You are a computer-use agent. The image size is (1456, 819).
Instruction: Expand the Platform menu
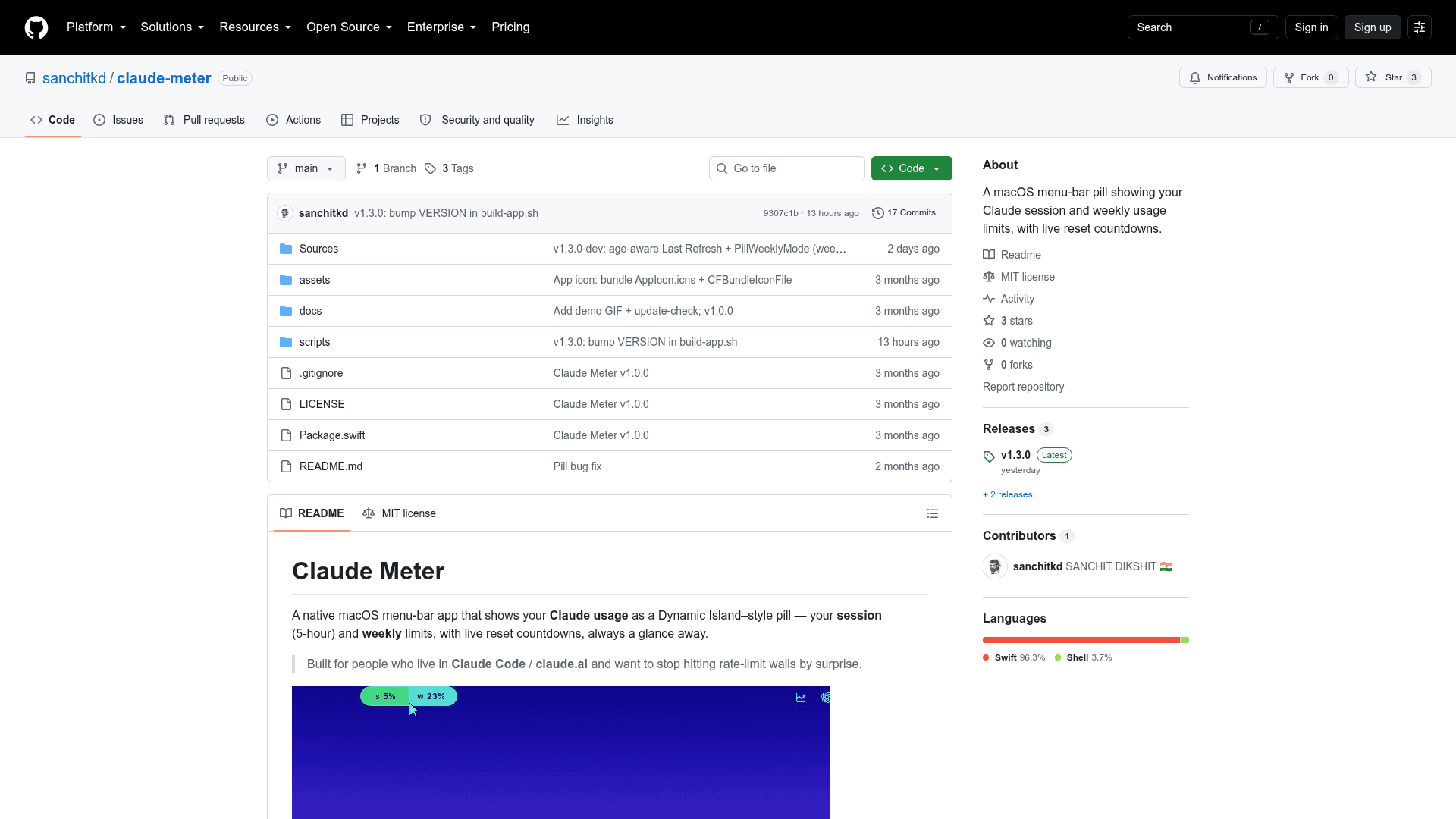coord(96,27)
